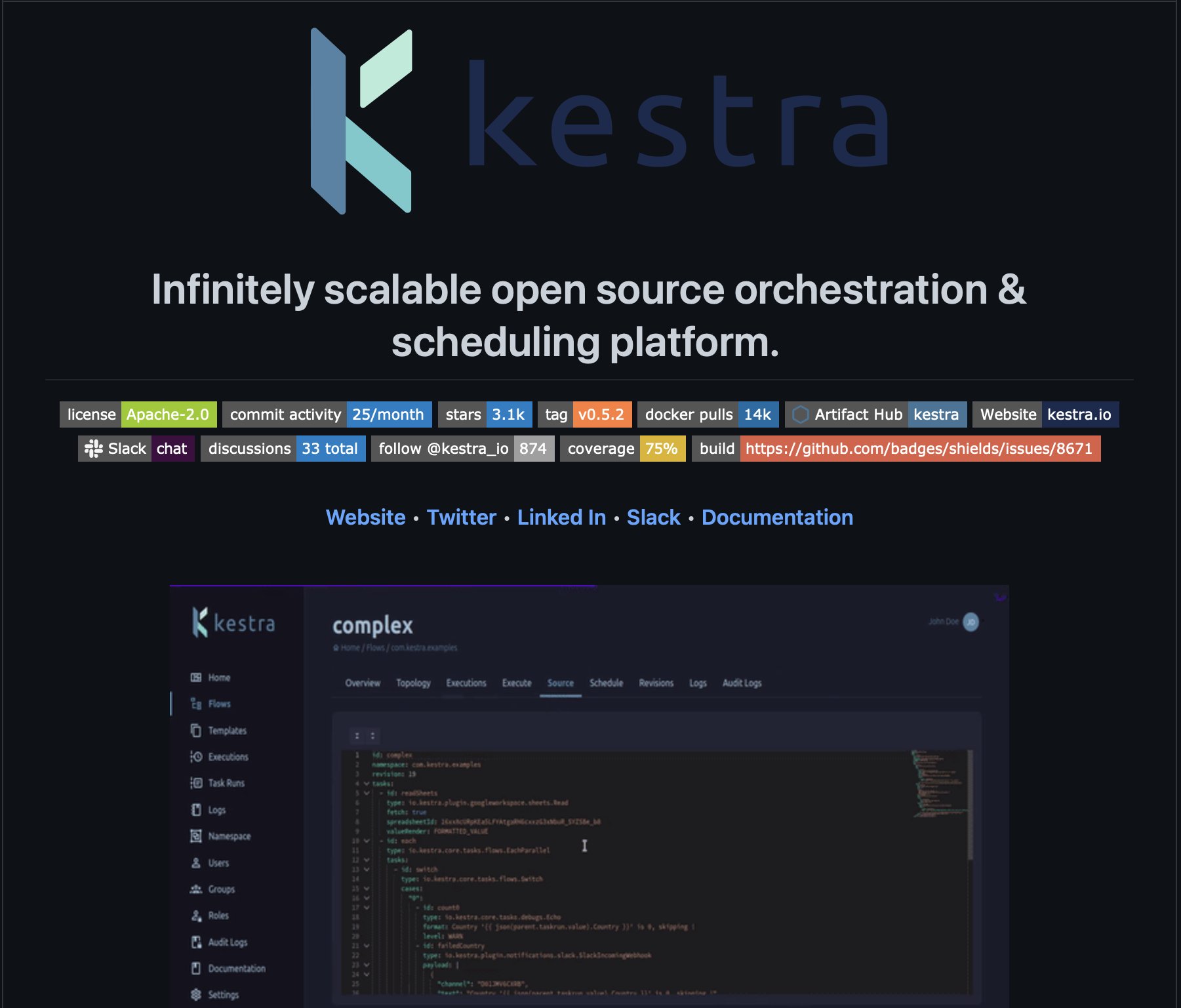
Task: Click the Slack logo icon in badge
Action: [94, 449]
